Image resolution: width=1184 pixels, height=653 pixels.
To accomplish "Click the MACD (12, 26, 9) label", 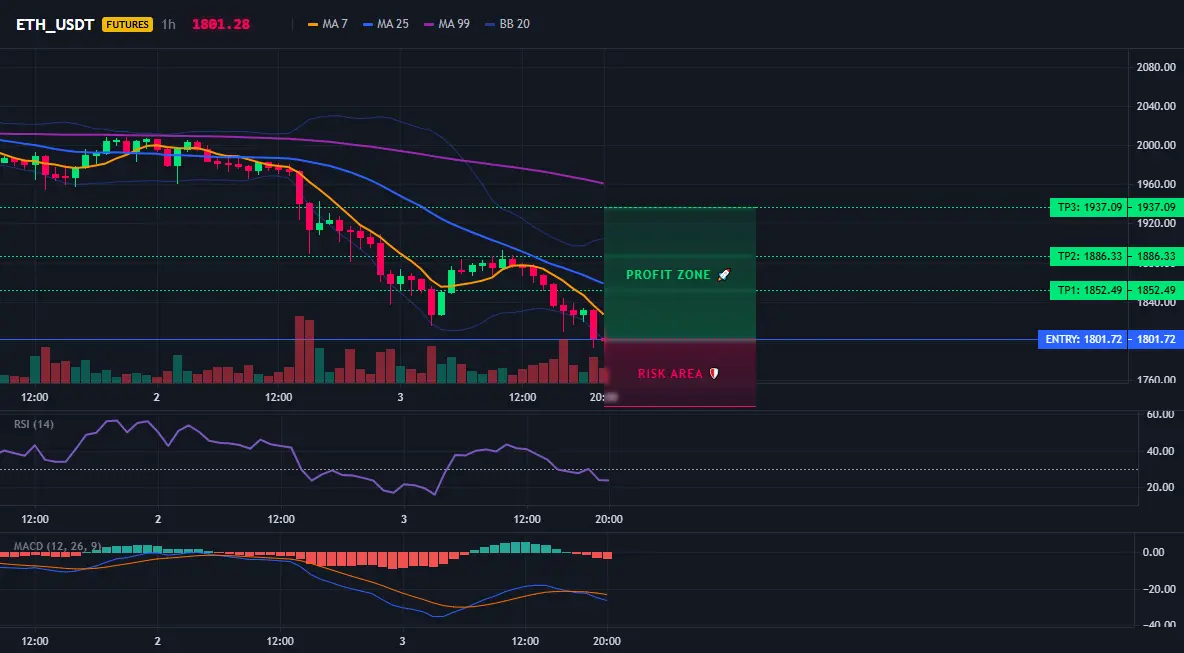I will [x=57, y=546].
